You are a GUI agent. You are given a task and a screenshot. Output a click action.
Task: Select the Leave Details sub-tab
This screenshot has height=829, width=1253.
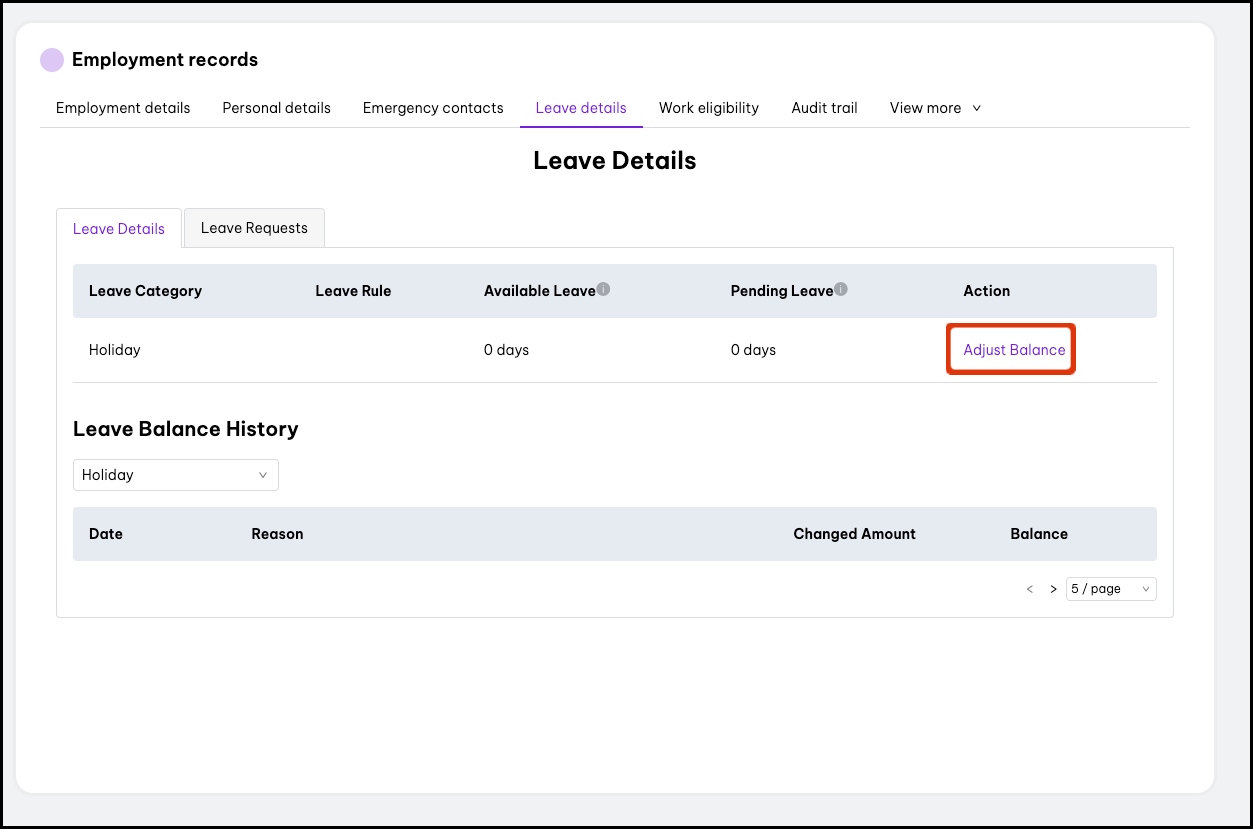pos(119,229)
